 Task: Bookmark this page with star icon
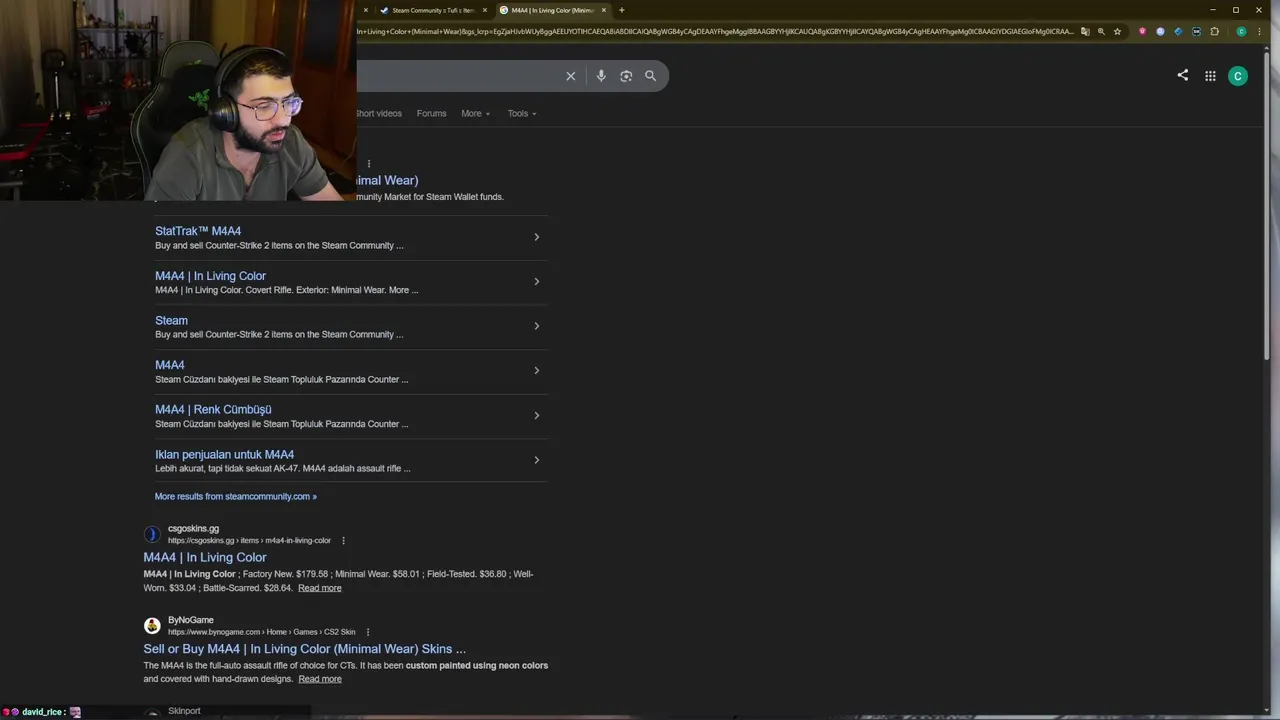click(1117, 31)
